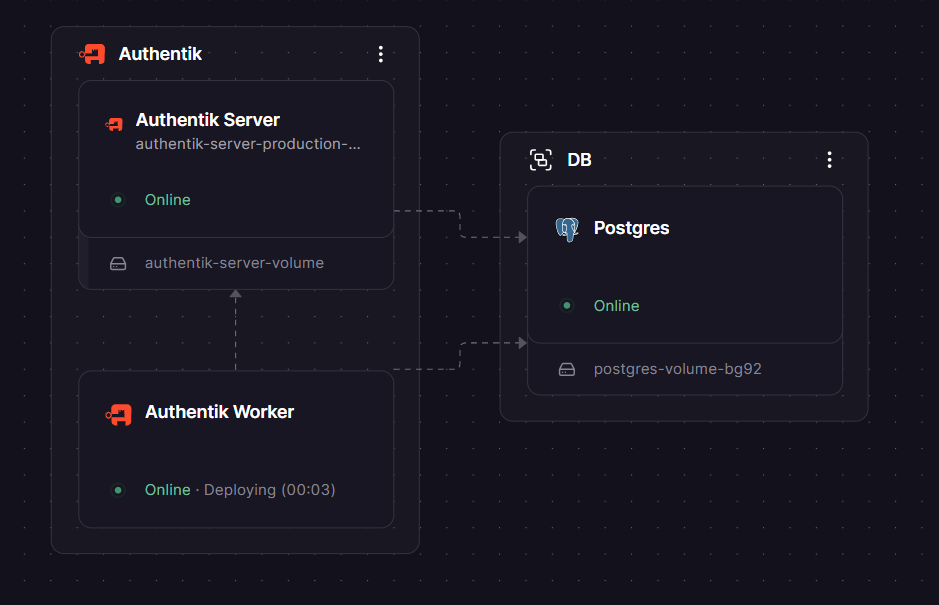Select the Authentik group title
This screenshot has height=605, width=939.
(x=160, y=54)
